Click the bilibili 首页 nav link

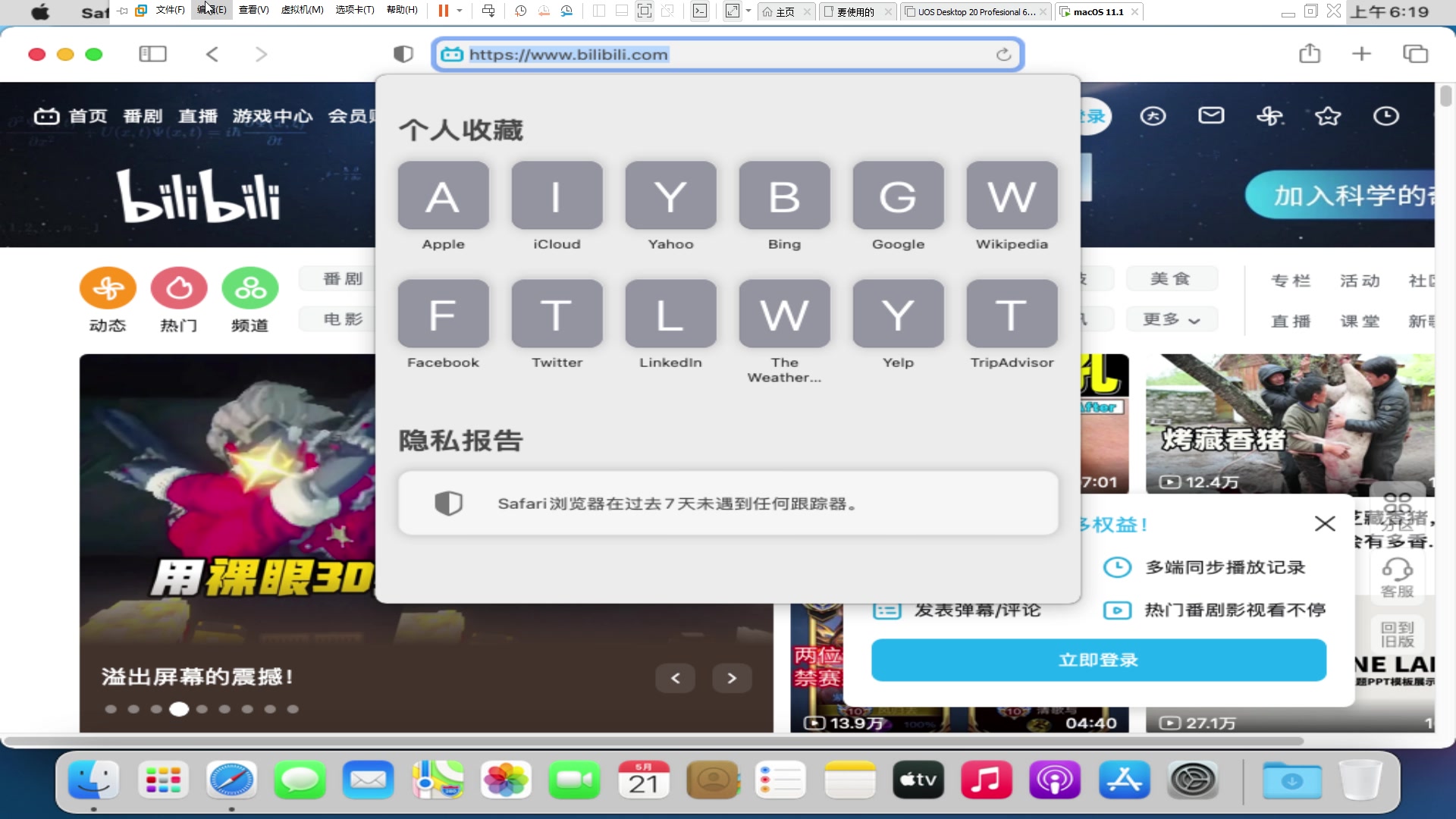pyautogui.click(x=88, y=116)
